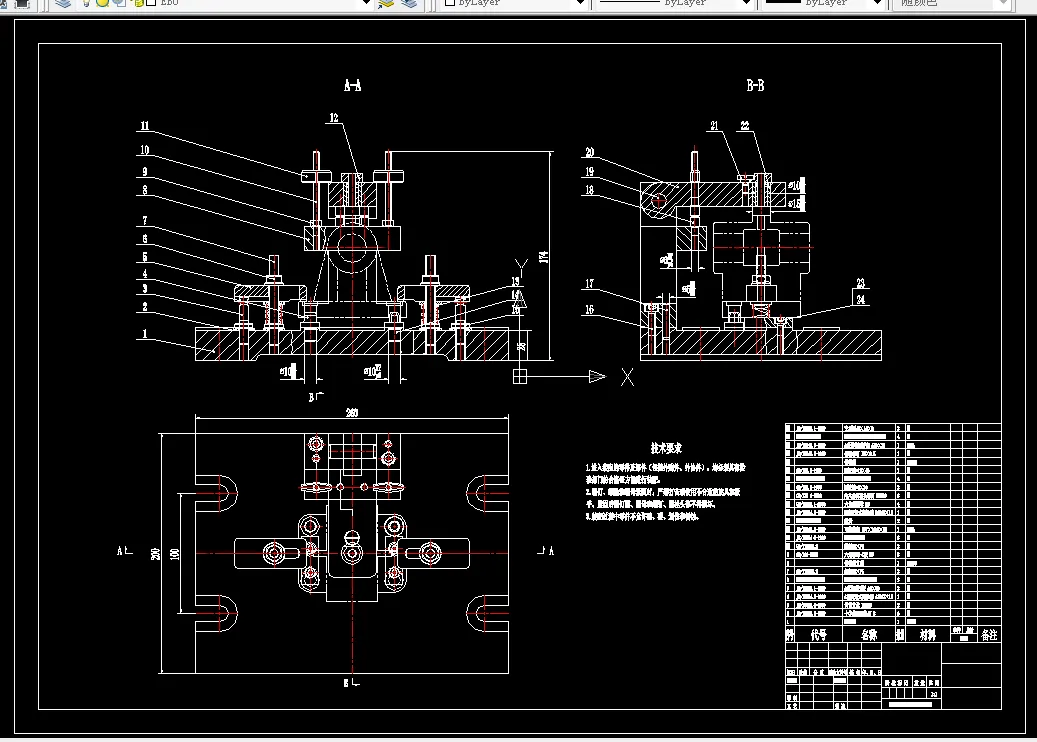Image resolution: width=1037 pixels, height=742 pixels.
Task: Select part balloon number 21
Action: click(x=714, y=126)
